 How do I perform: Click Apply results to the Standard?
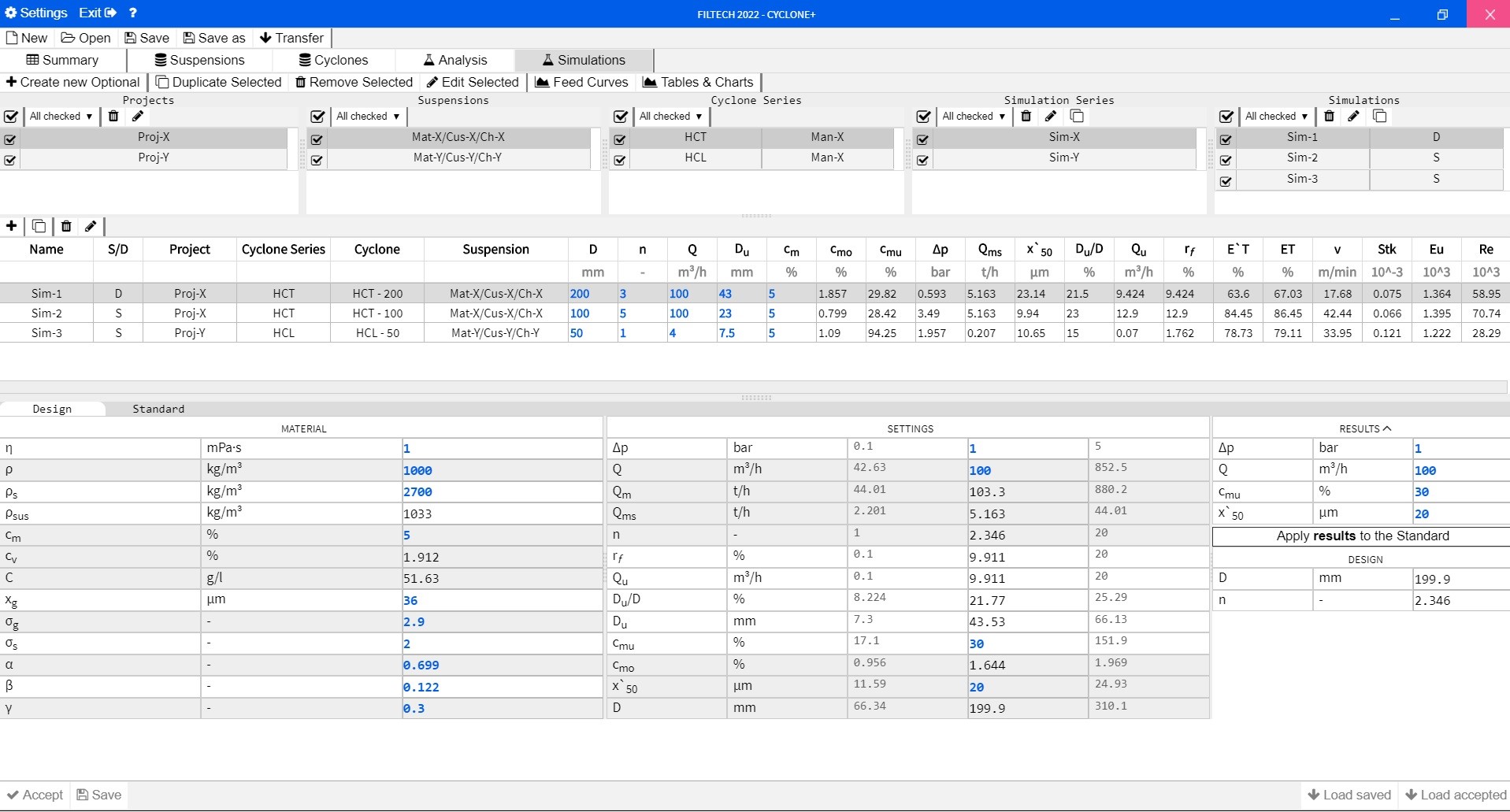pyautogui.click(x=1362, y=536)
